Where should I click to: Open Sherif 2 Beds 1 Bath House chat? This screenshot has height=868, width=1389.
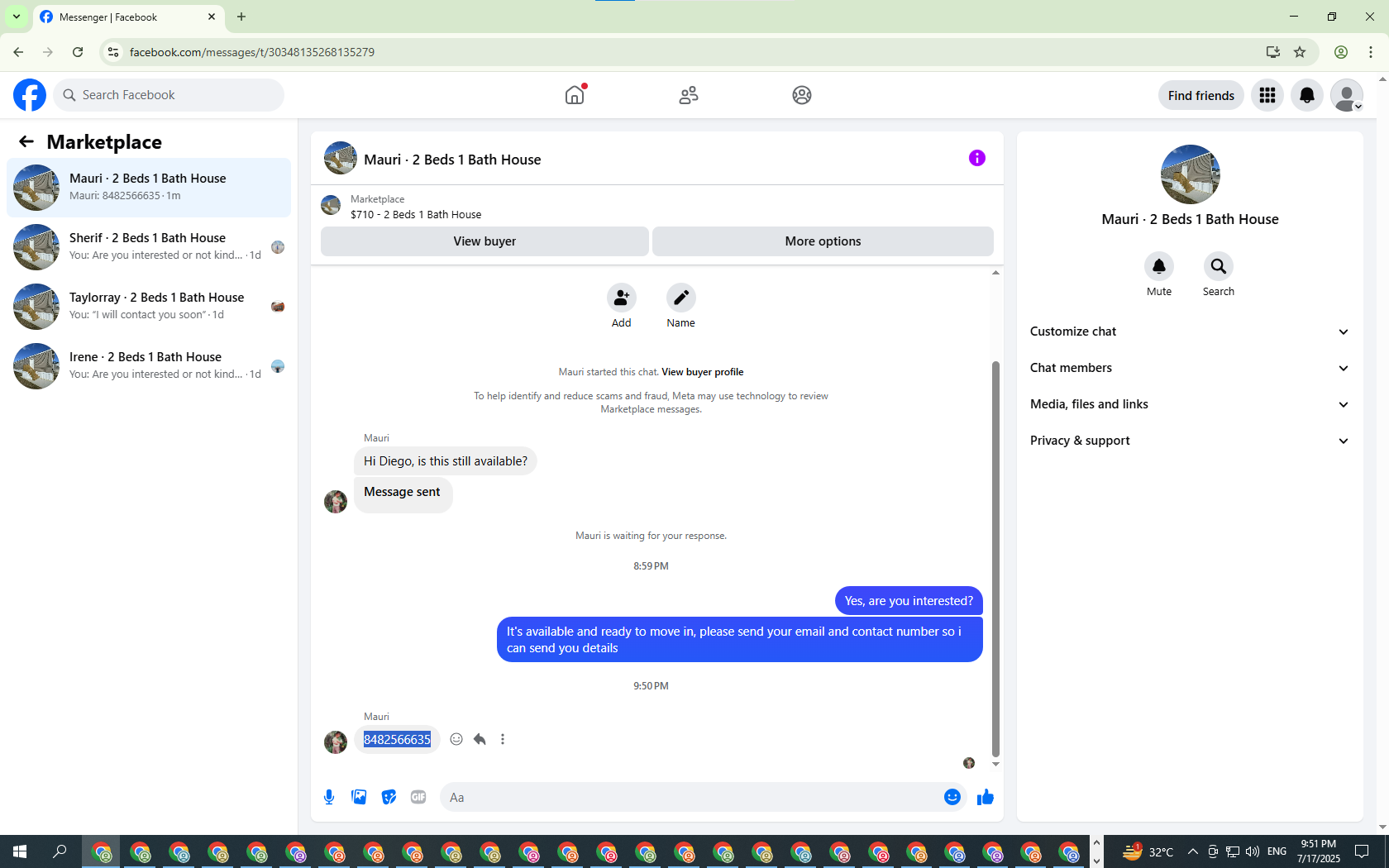[149, 247]
